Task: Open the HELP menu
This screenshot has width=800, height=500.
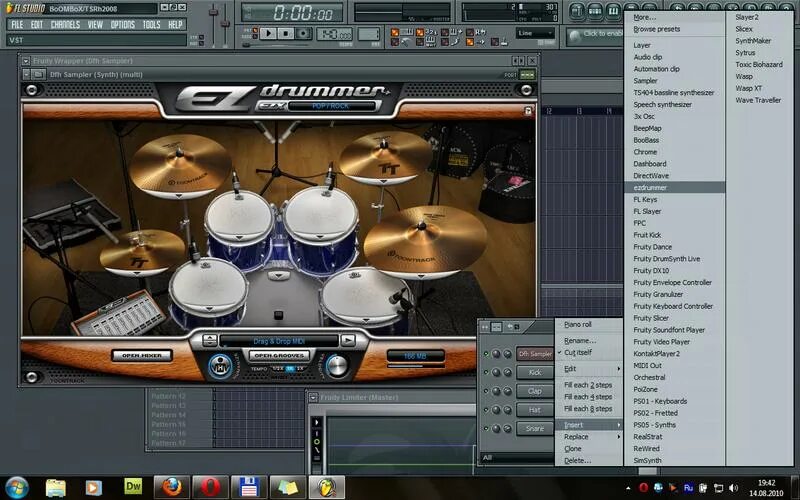Action: coord(175,24)
